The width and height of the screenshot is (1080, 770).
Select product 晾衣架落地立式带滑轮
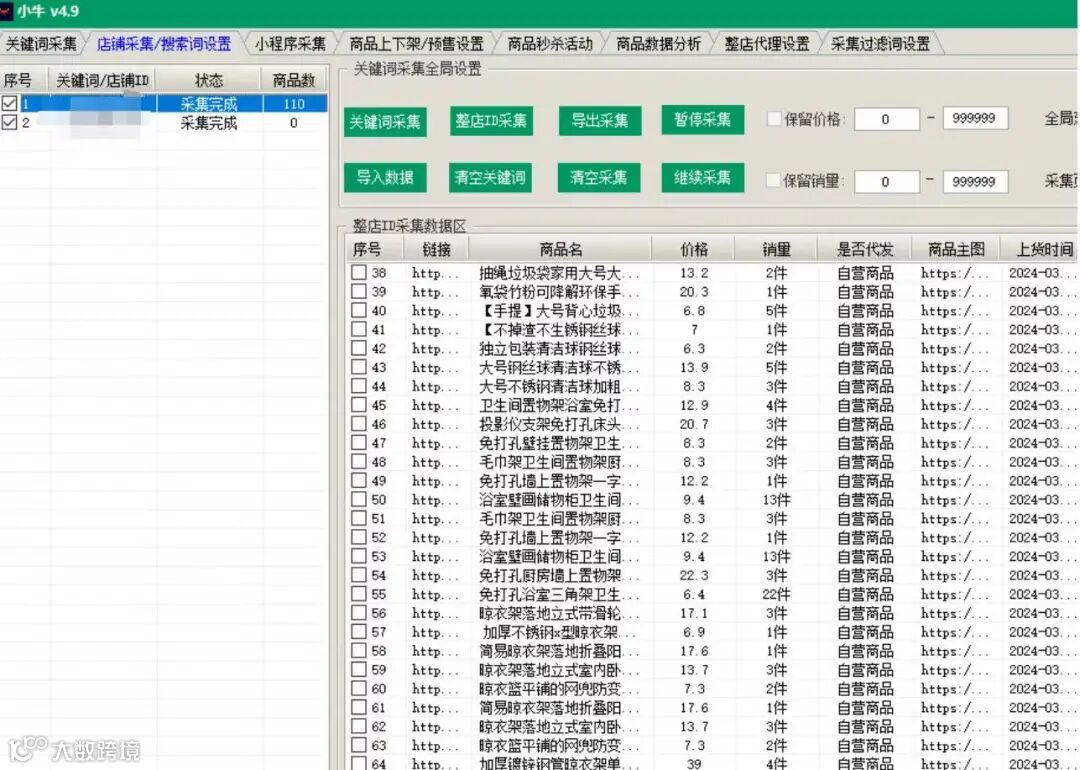pos(559,613)
